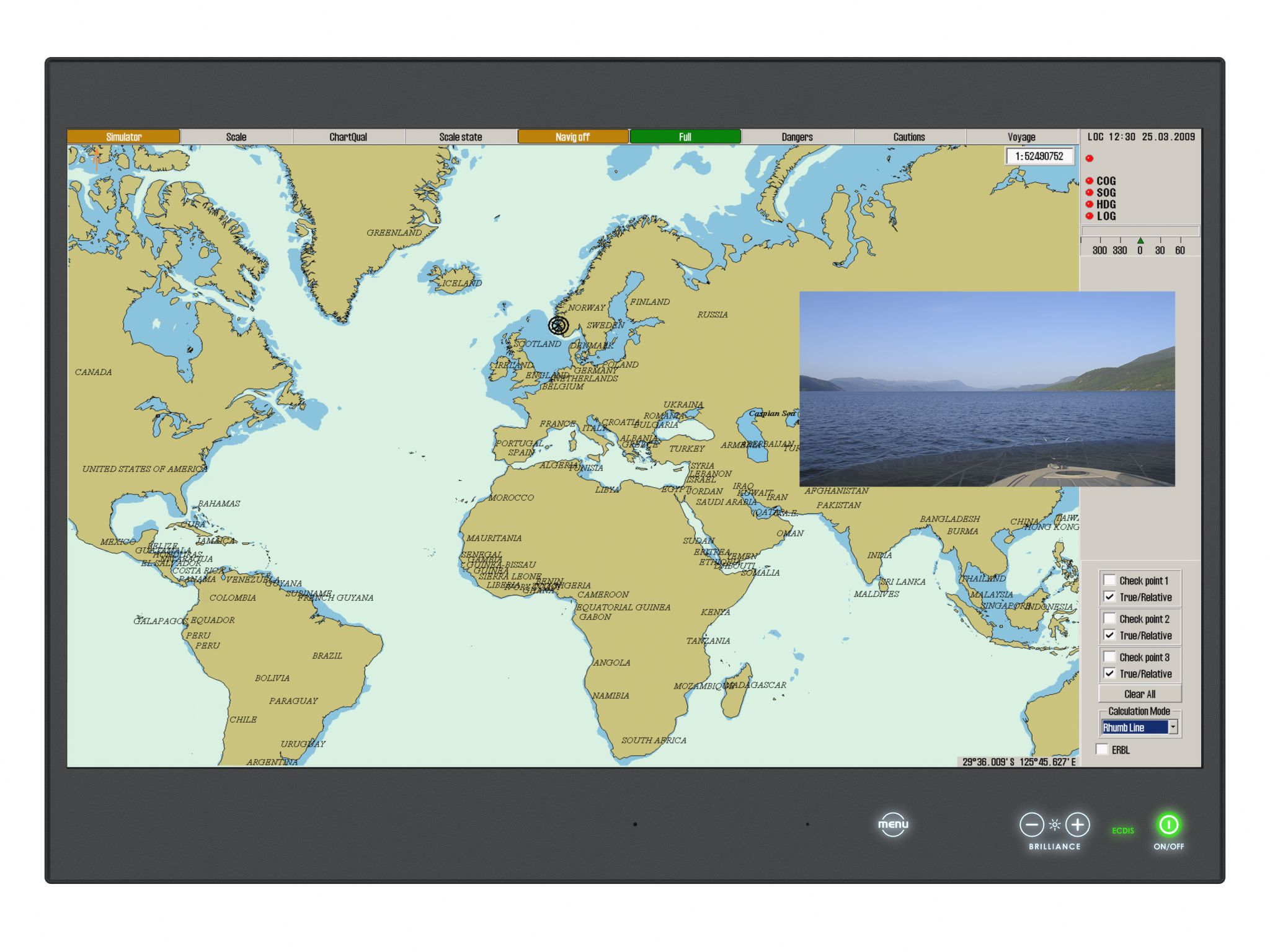The image size is (1270, 952).
Task: Toggle True/Relative under Check point 3
Action: (x=1109, y=674)
